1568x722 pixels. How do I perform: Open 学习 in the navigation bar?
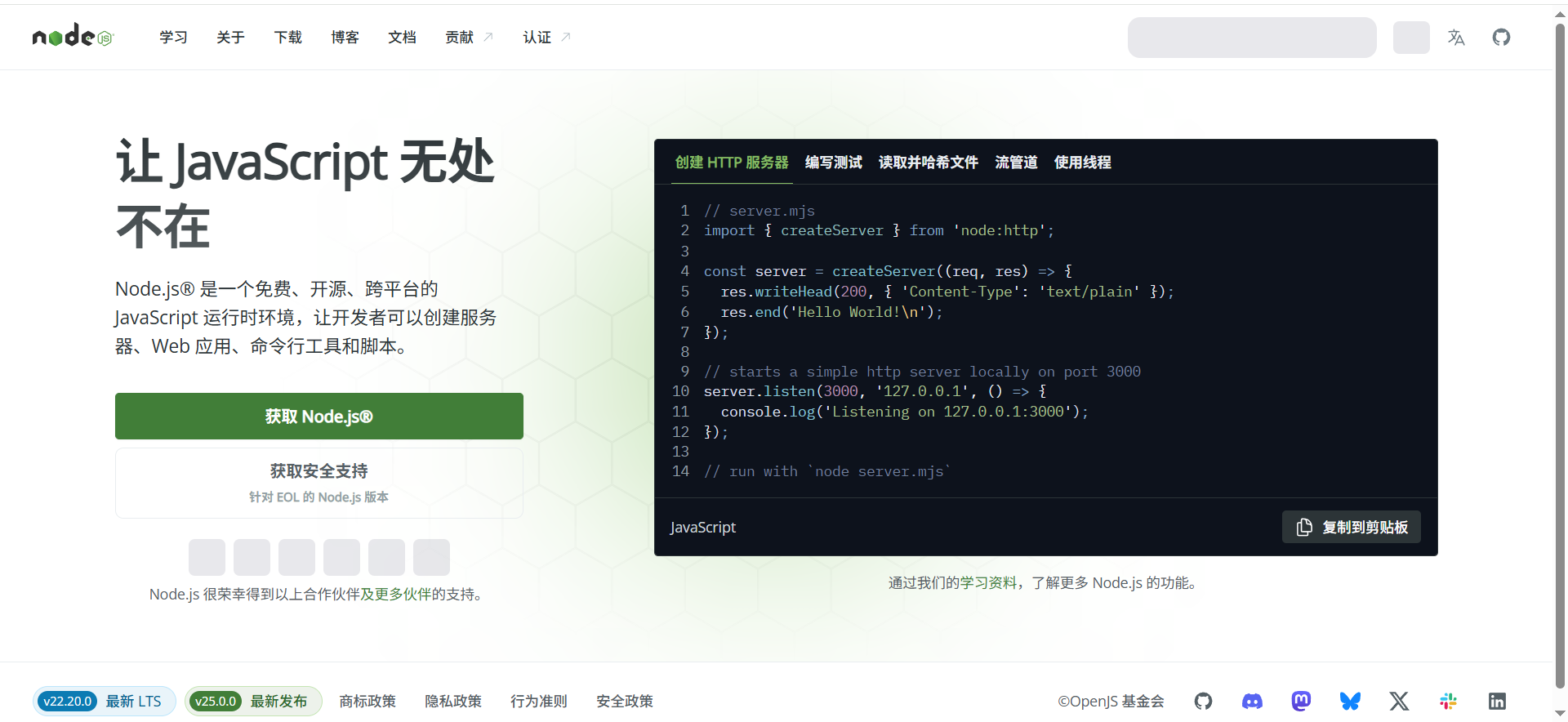173,38
